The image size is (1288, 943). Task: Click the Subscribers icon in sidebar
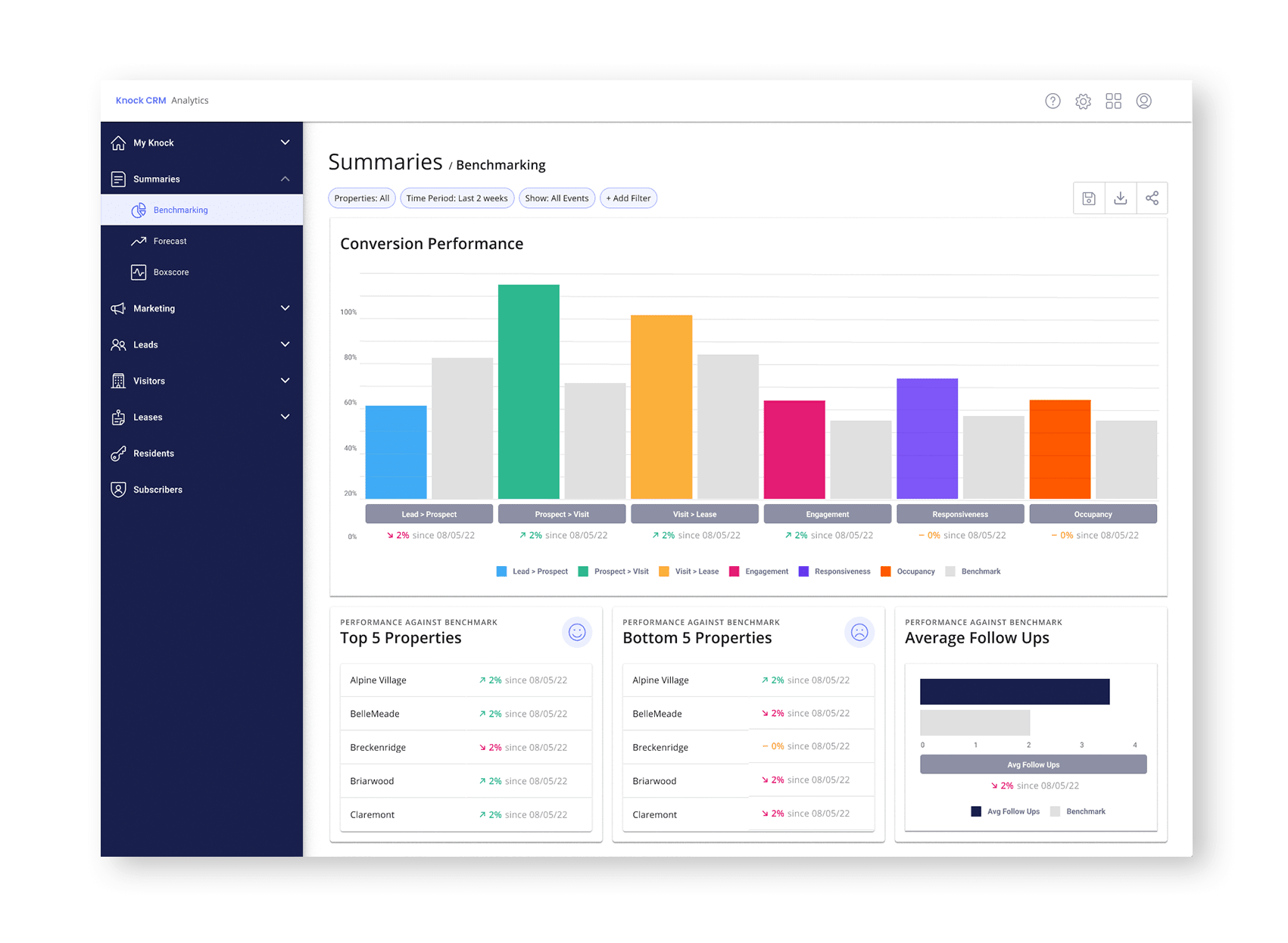tap(119, 489)
